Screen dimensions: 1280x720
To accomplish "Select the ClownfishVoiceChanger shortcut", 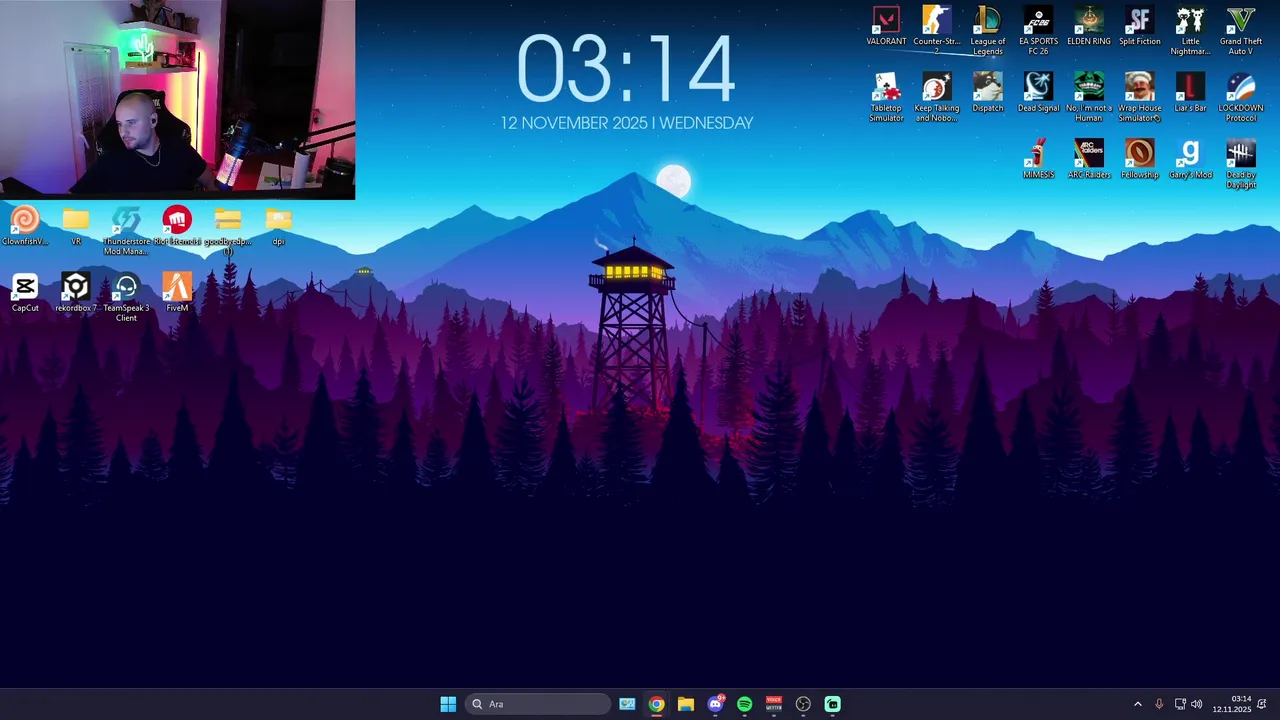I will (x=25, y=227).
